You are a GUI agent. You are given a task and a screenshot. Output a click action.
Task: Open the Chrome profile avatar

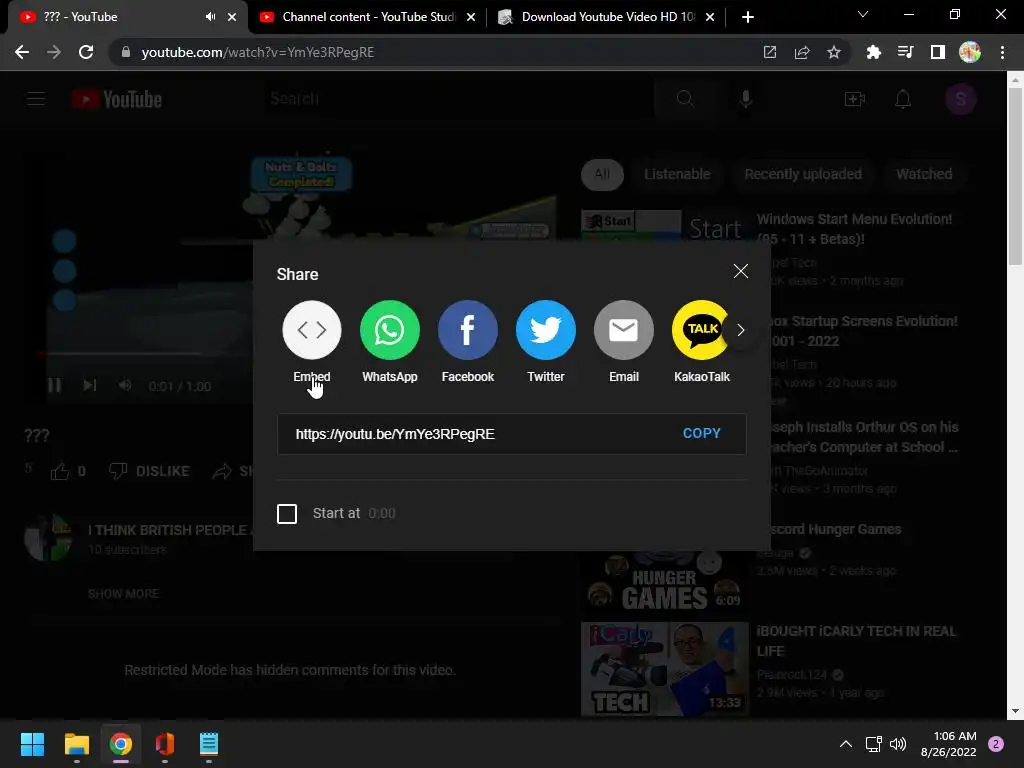970,52
